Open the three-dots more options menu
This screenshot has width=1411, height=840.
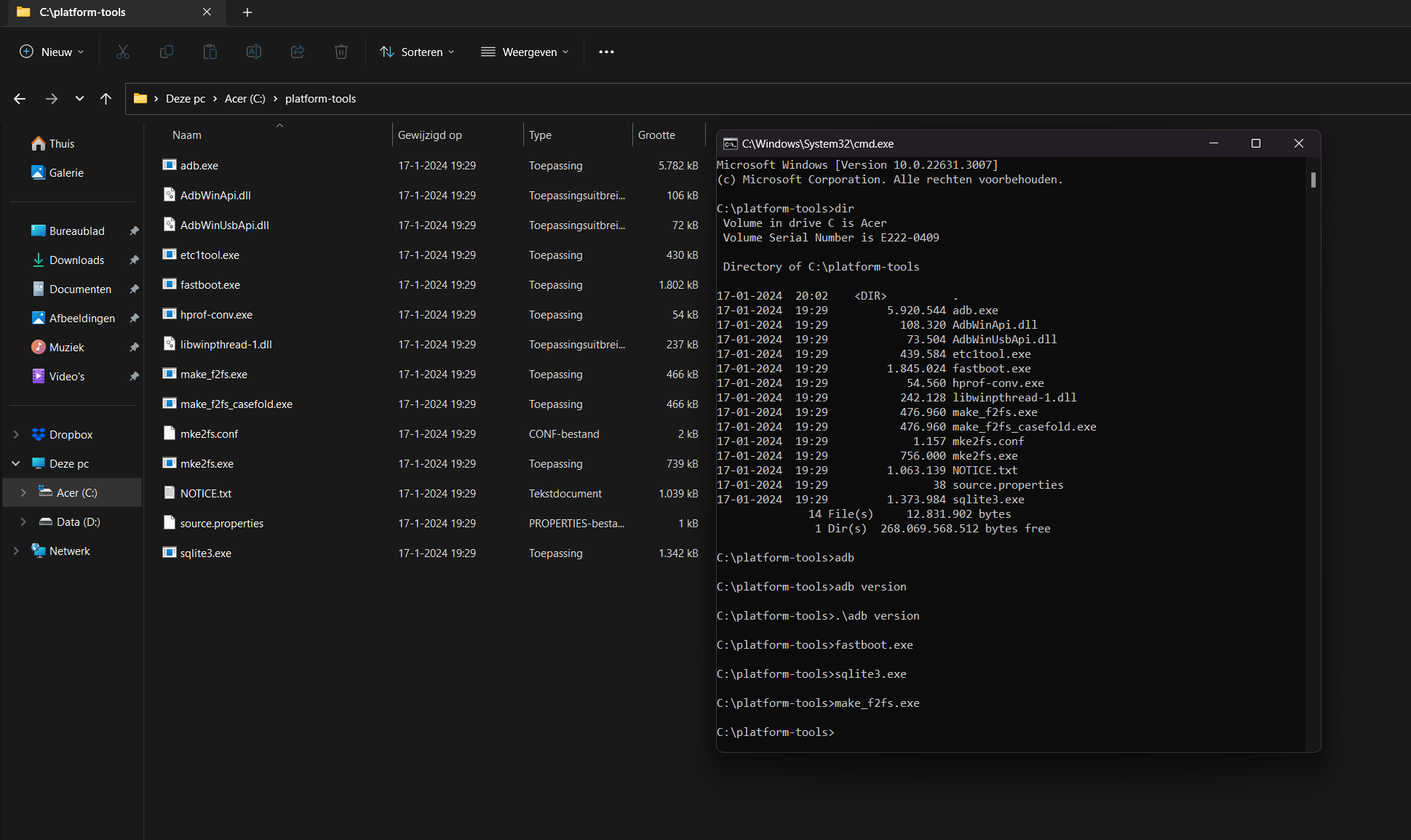point(605,52)
